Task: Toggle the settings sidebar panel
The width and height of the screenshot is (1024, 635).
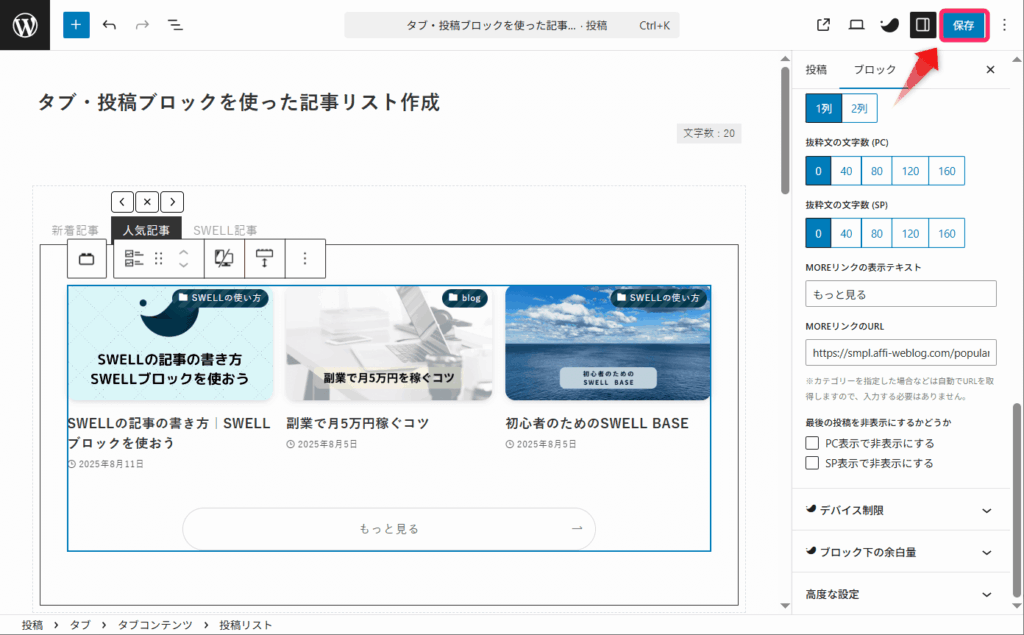Action: 923,25
